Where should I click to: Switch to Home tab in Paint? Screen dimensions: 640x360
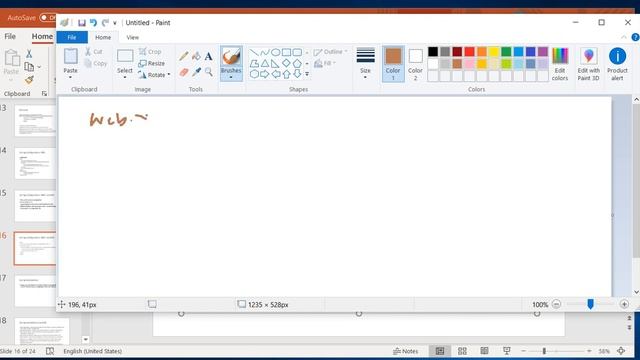[103, 37]
